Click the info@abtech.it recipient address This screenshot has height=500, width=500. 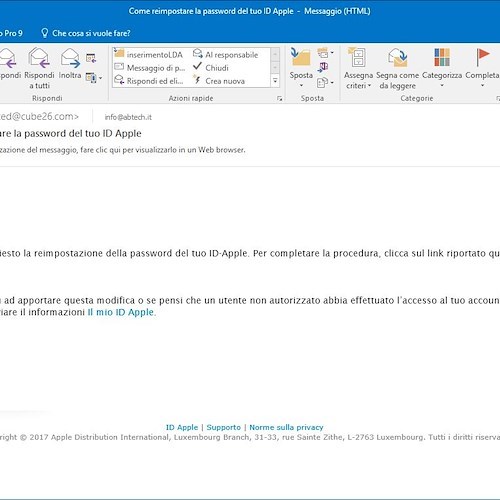pyautogui.click(x=128, y=117)
